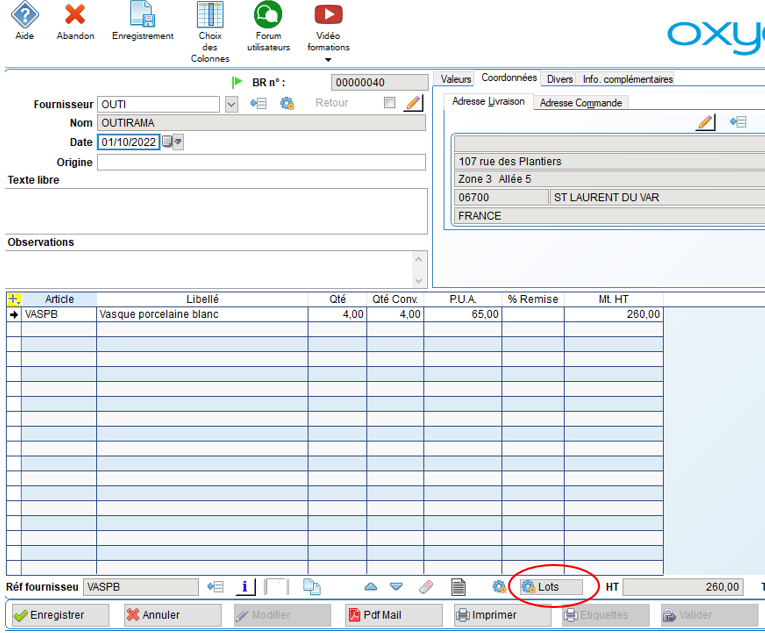Click the green flag beside BR n°
Image resolution: width=765 pixels, height=633 pixels.
click(237, 82)
